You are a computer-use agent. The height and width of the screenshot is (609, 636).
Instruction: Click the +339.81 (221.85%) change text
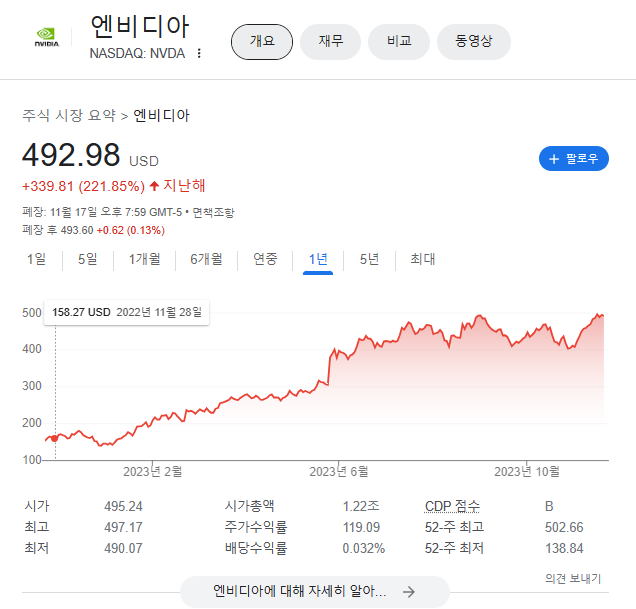tap(83, 186)
